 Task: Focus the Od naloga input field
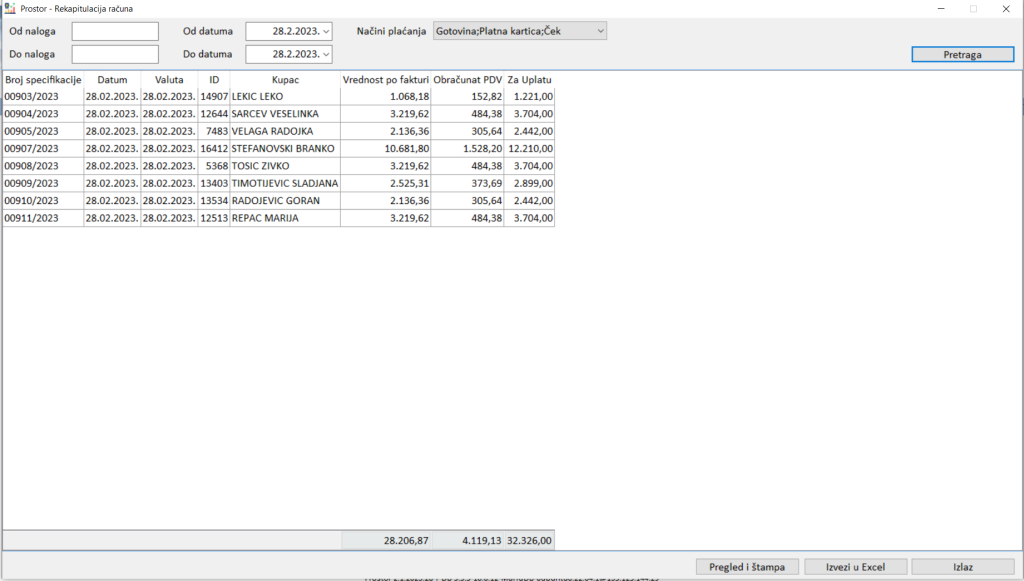pos(115,31)
